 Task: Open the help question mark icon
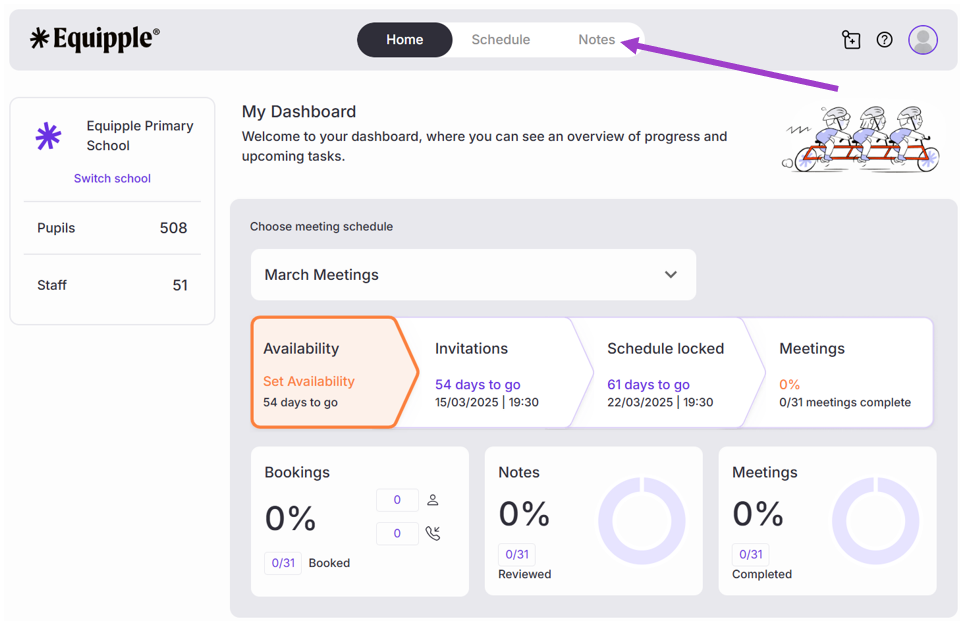pos(884,40)
